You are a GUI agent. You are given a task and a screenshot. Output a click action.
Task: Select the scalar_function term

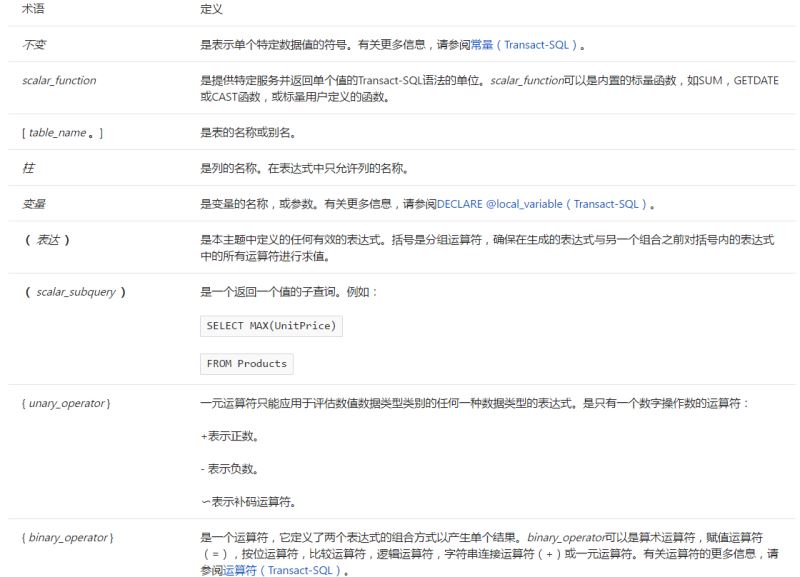59,80
